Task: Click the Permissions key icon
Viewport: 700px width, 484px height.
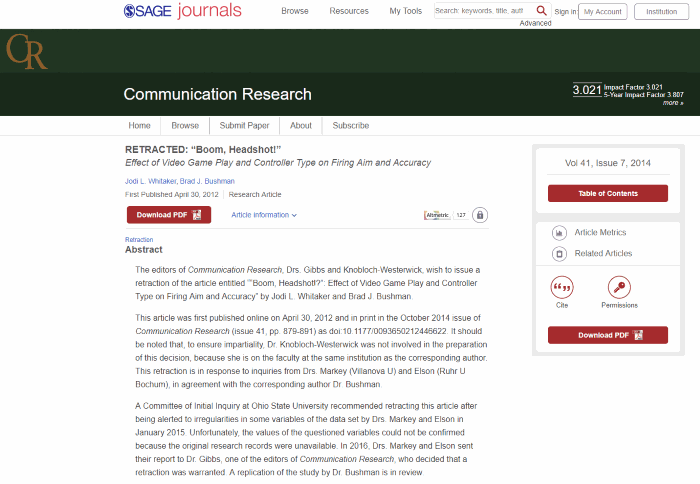Action: pos(619,287)
